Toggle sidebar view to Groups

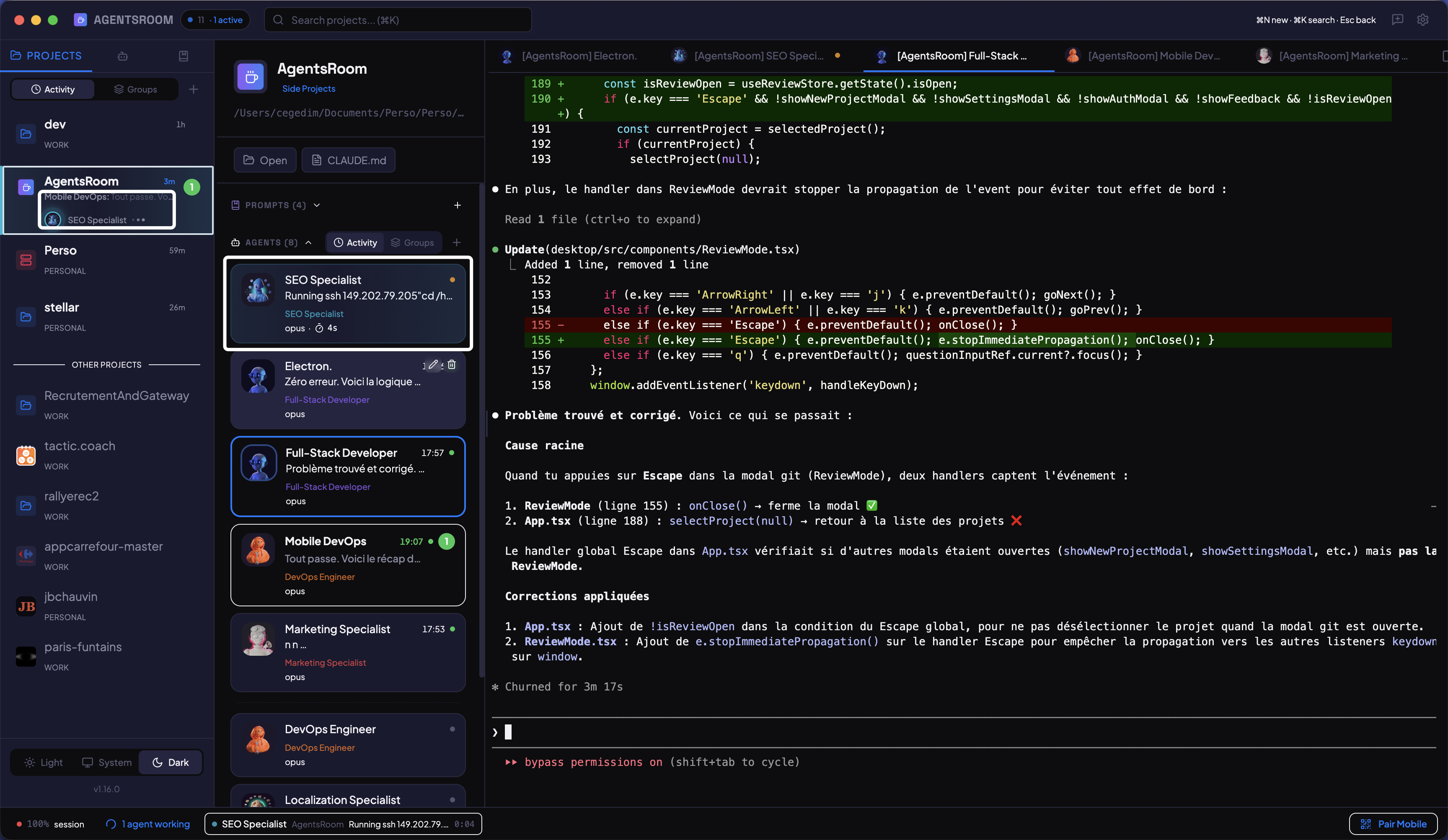click(x=136, y=89)
